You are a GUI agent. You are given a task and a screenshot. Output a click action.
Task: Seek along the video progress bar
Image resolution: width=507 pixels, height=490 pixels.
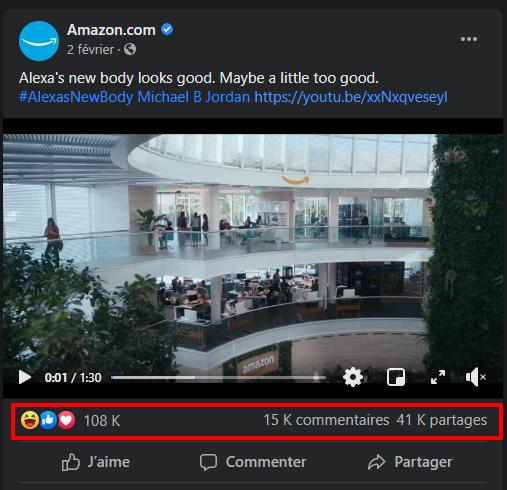pos(218,377)
